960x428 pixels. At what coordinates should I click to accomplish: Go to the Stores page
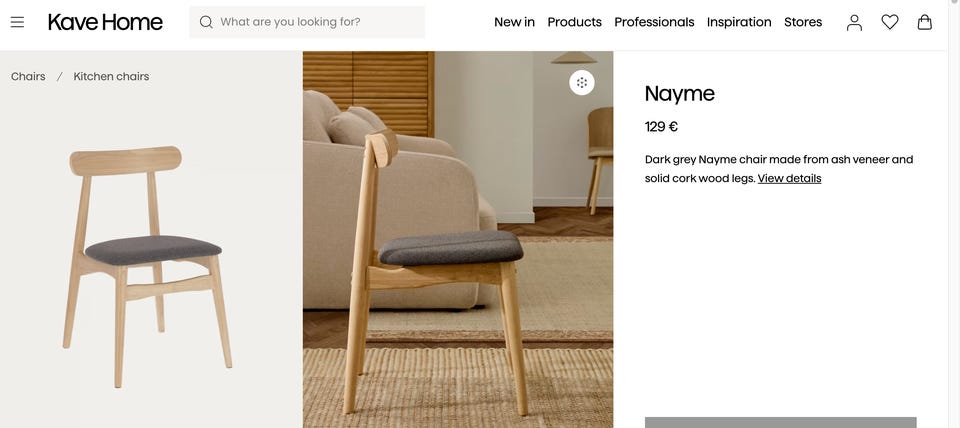pos(803,22)
